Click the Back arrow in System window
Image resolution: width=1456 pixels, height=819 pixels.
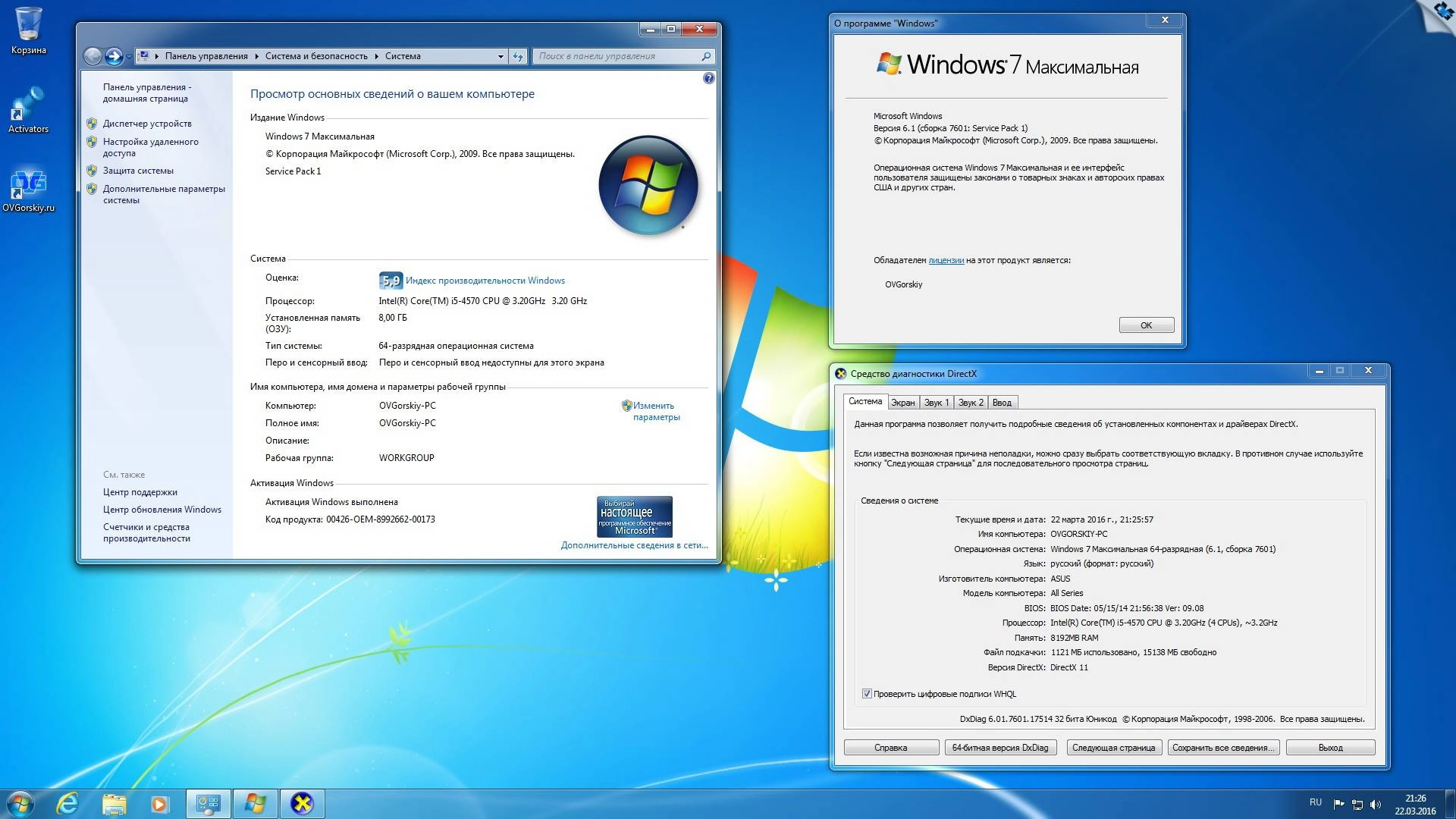[x=93, y=56]
